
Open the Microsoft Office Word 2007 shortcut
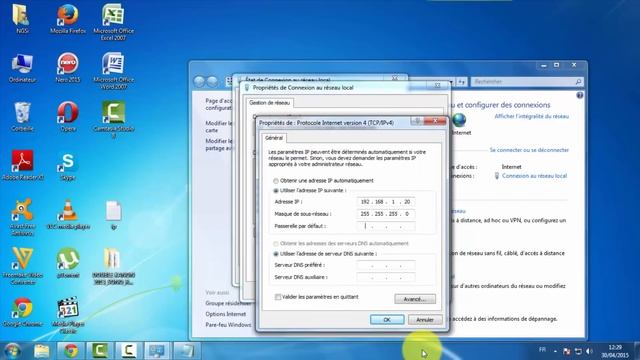113,70
